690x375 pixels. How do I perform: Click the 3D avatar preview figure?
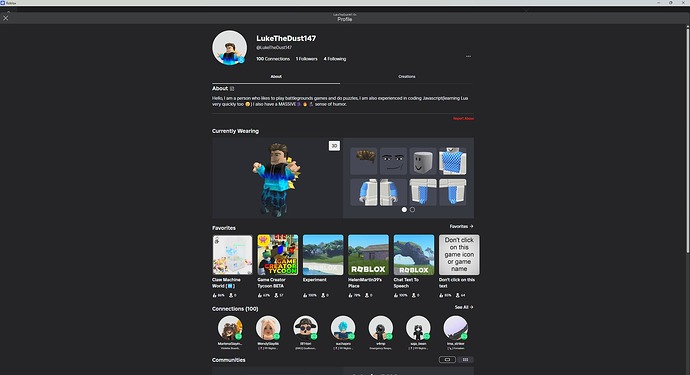pyautogui.click(x=277, y=179)
